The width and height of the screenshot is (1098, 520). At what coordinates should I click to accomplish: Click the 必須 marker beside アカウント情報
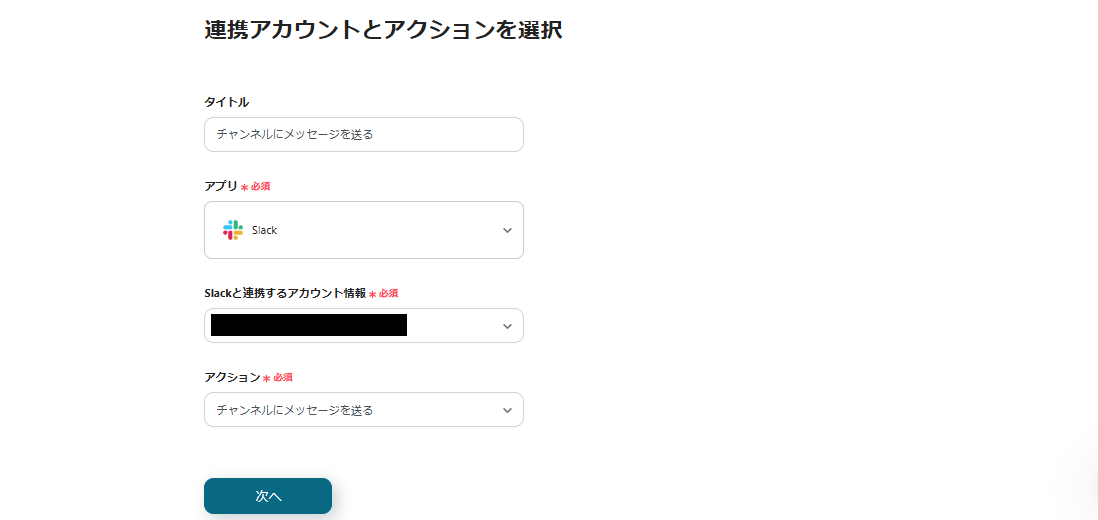[x=388, y=294]
